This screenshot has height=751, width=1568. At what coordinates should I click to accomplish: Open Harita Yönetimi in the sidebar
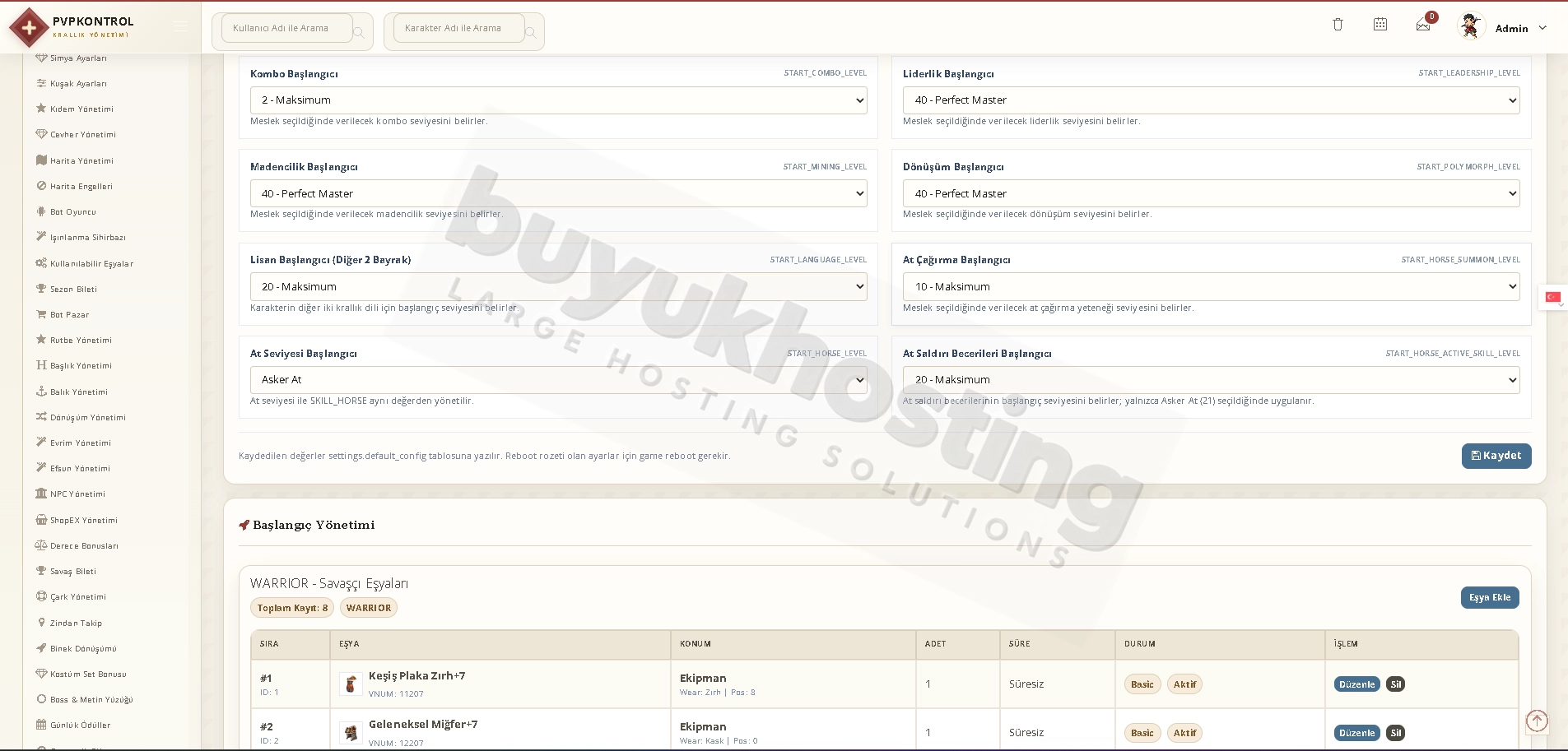tap(81, 160)
